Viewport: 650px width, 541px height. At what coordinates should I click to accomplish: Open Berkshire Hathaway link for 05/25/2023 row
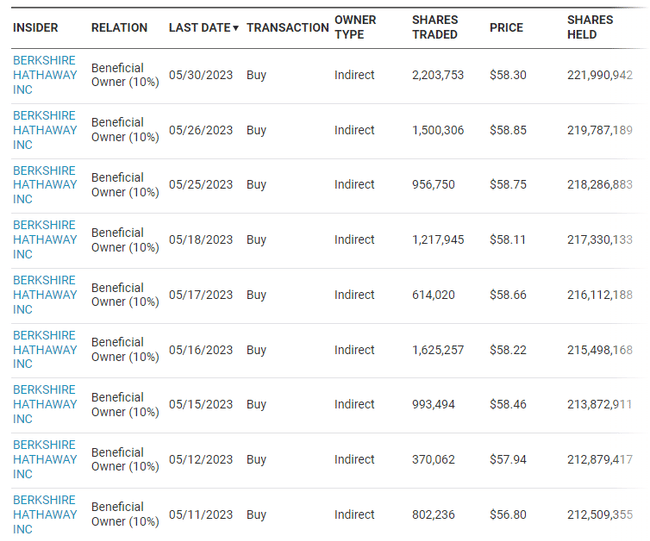click(45, 185)
